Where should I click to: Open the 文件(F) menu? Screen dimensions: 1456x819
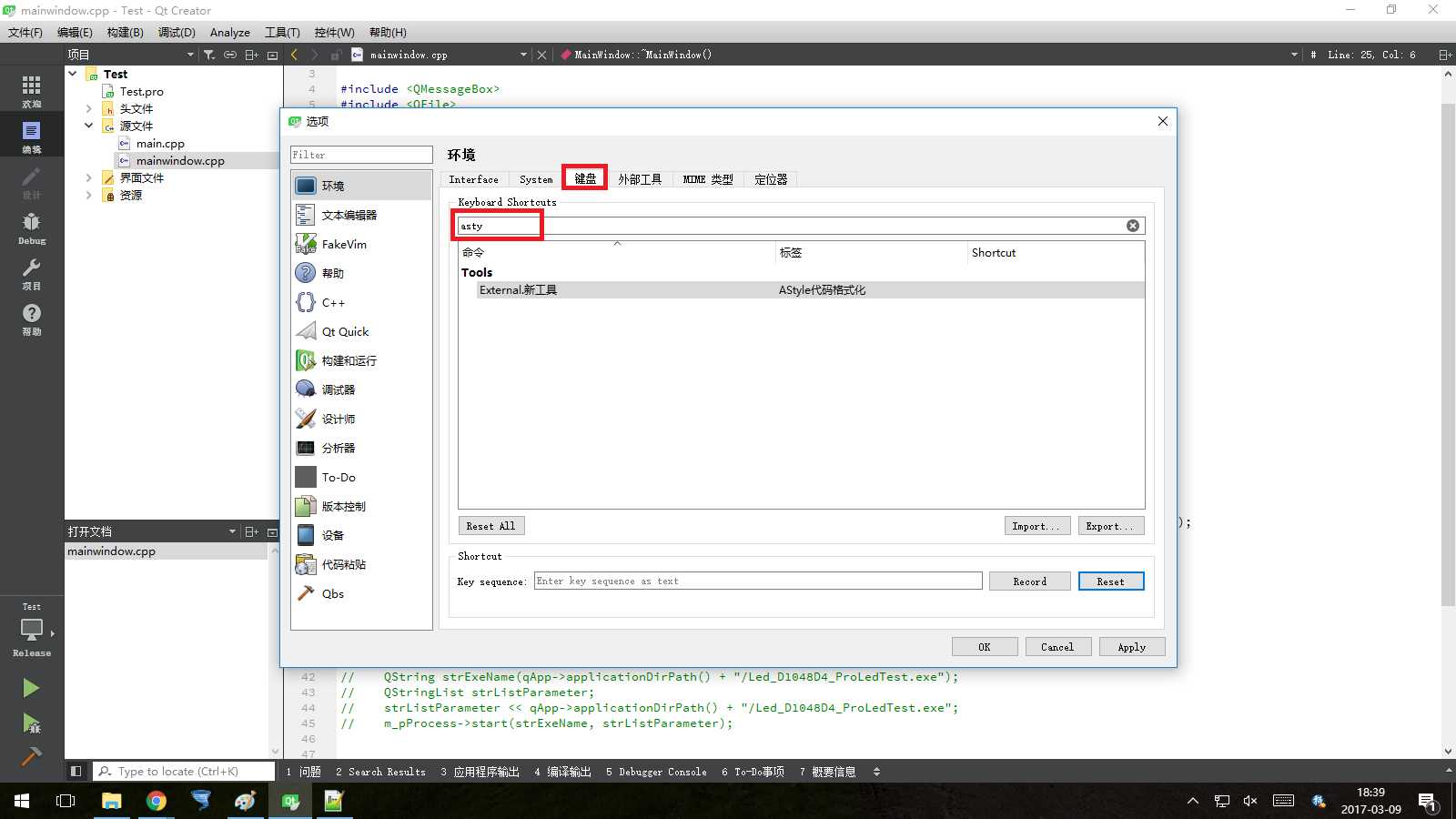[25, 32]
